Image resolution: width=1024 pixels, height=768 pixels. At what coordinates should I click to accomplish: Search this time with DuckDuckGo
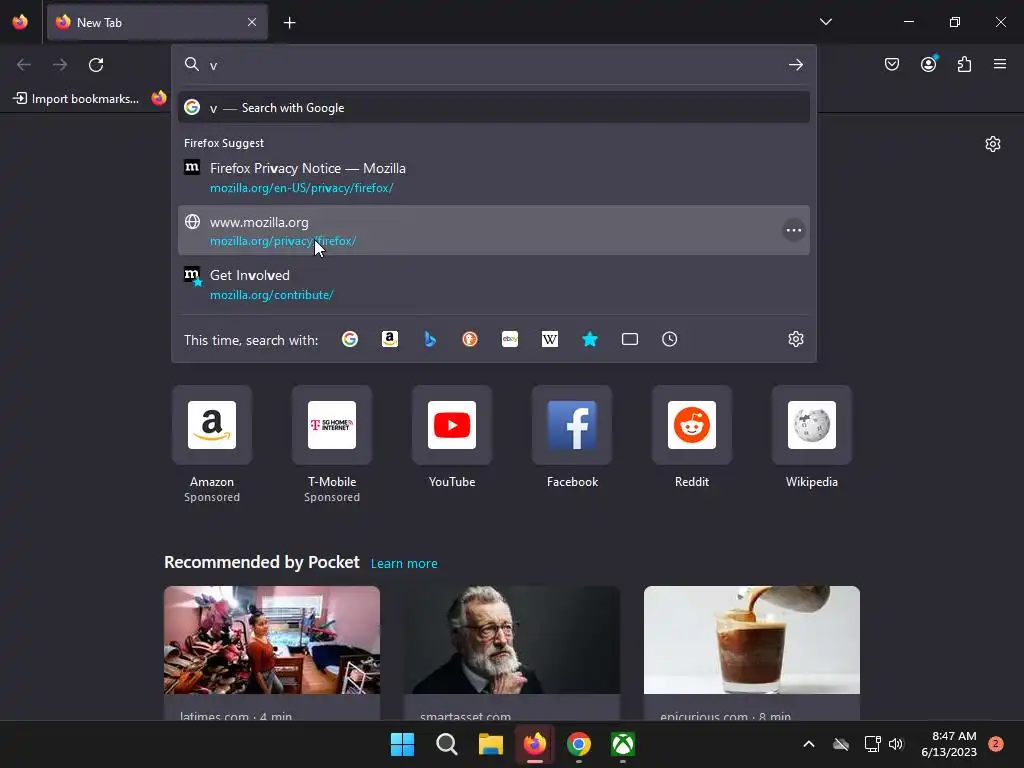click(470, 339)
